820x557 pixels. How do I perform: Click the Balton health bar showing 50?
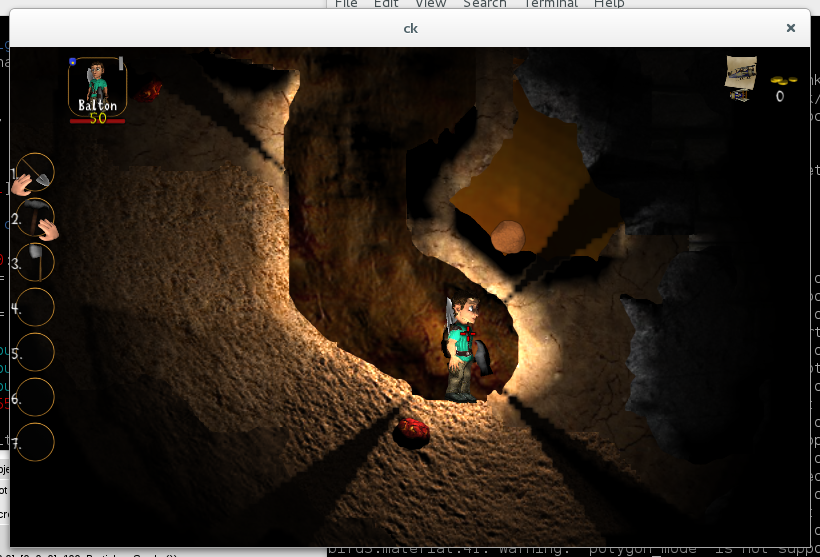click(97, 120)
